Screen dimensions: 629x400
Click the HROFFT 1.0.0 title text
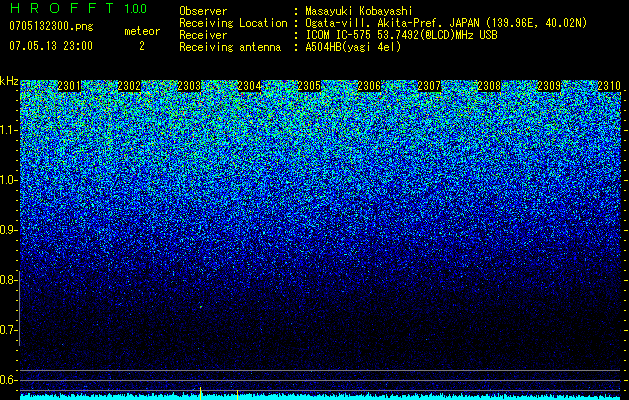tap(79, 8)
